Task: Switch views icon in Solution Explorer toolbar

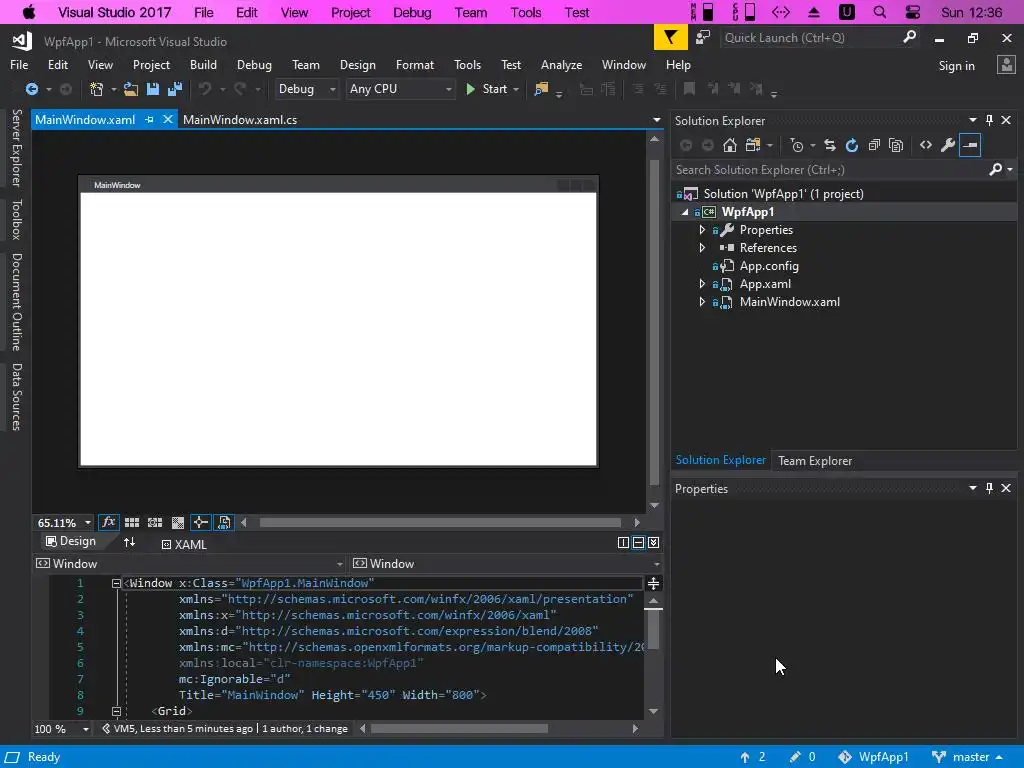Action: tap(753, 145)
